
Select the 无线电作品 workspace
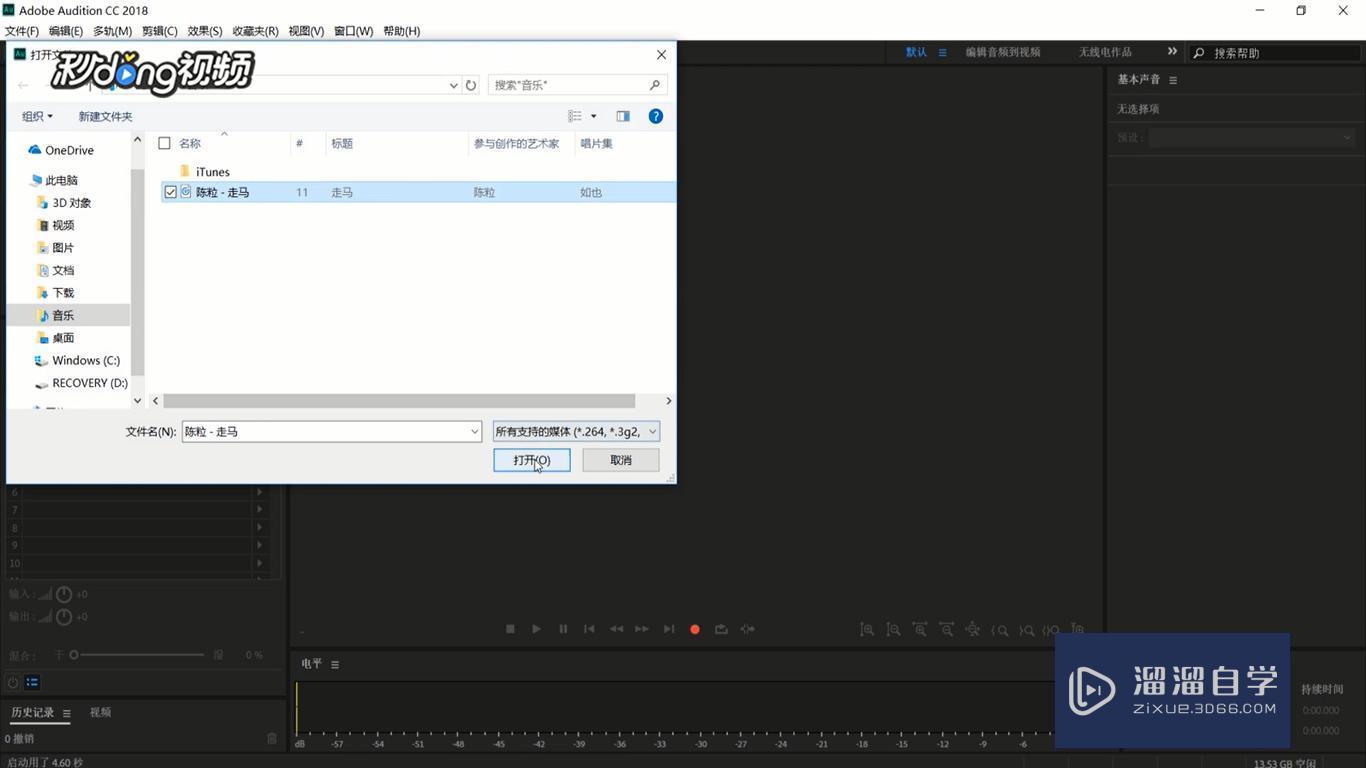click(x=1105, y=52)
